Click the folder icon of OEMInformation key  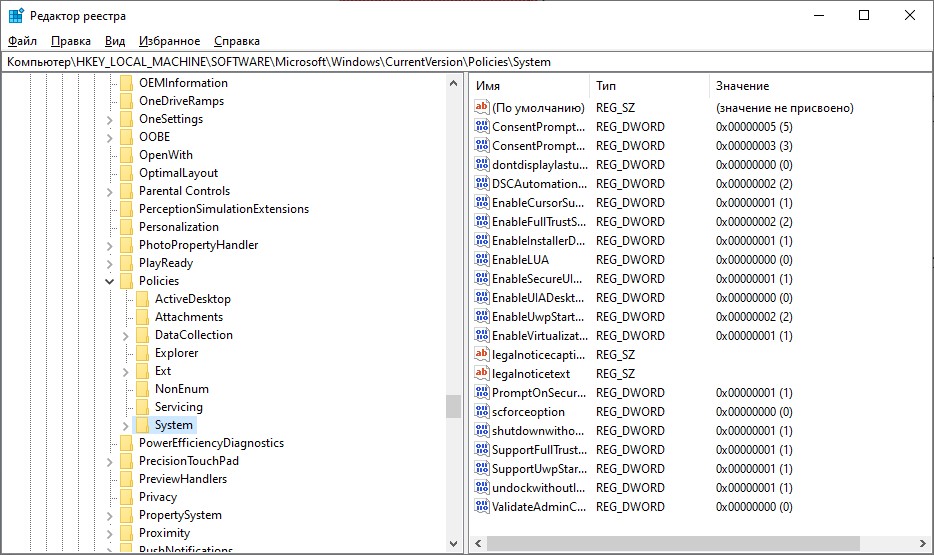pos(126,83)
